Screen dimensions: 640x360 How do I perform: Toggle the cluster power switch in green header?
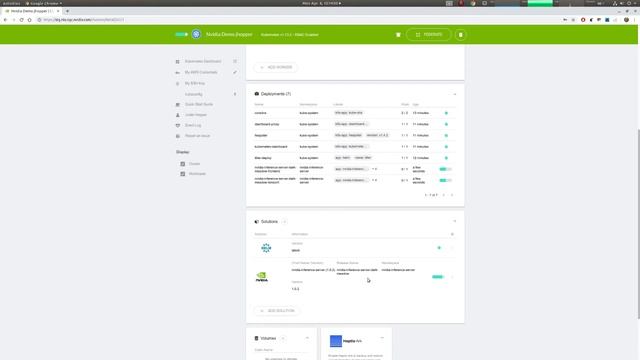(182, 35)
